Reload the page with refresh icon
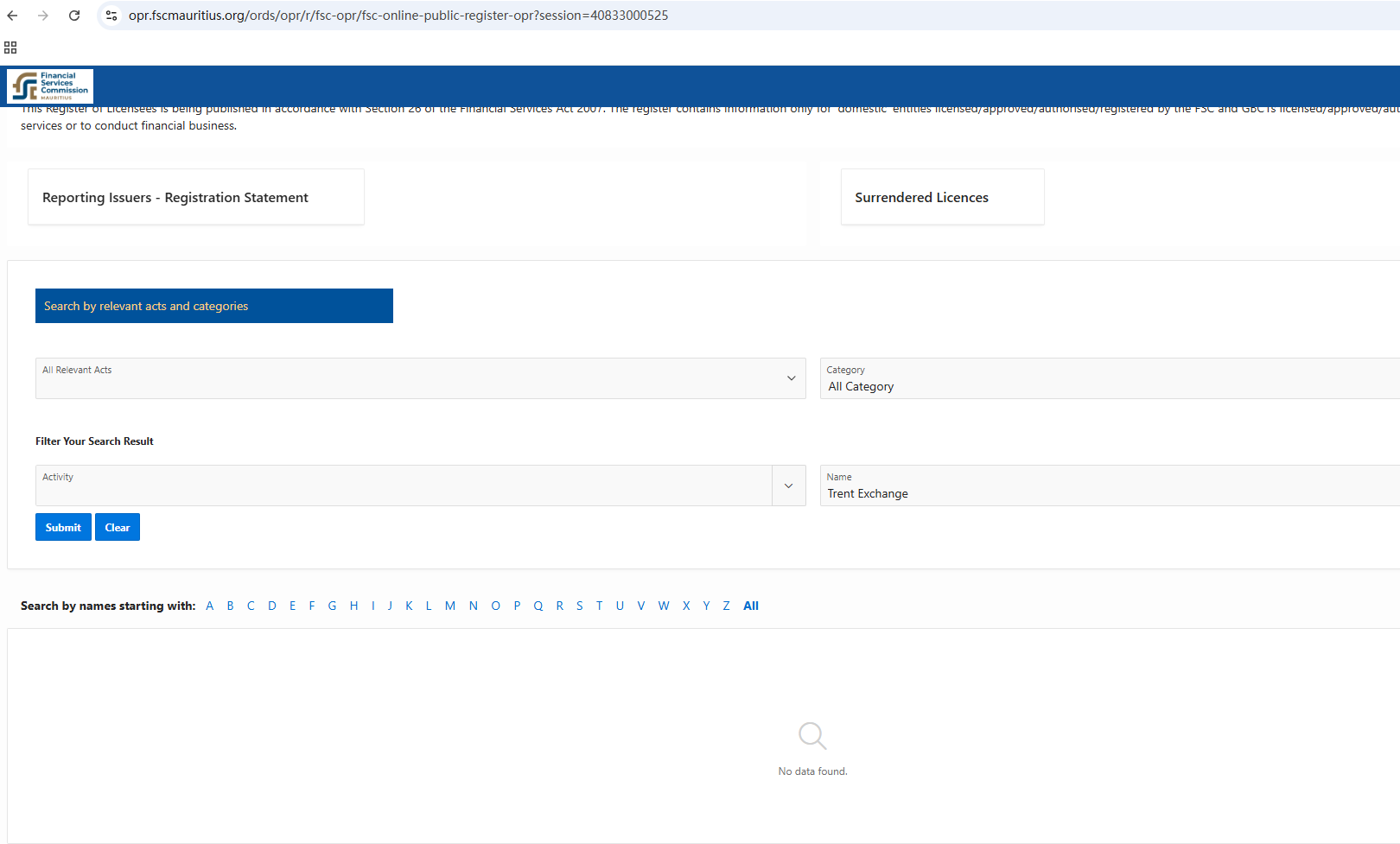Screen dimensions: 1400x844 coord(74,16)
